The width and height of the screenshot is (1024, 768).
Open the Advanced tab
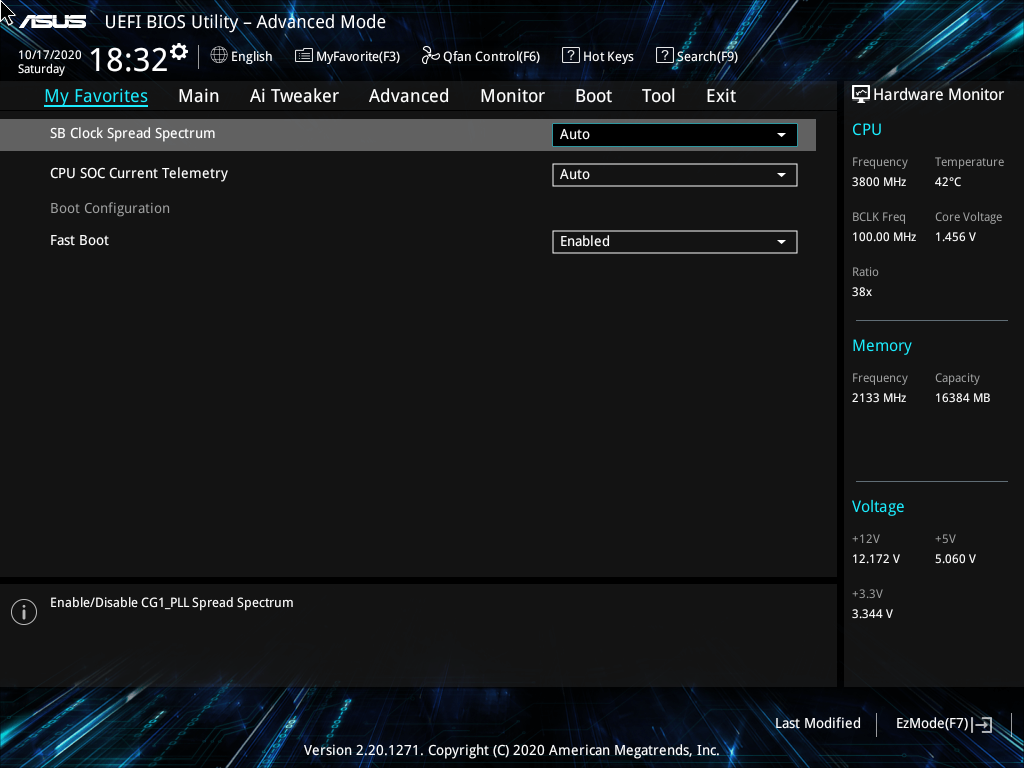point(409,96)
